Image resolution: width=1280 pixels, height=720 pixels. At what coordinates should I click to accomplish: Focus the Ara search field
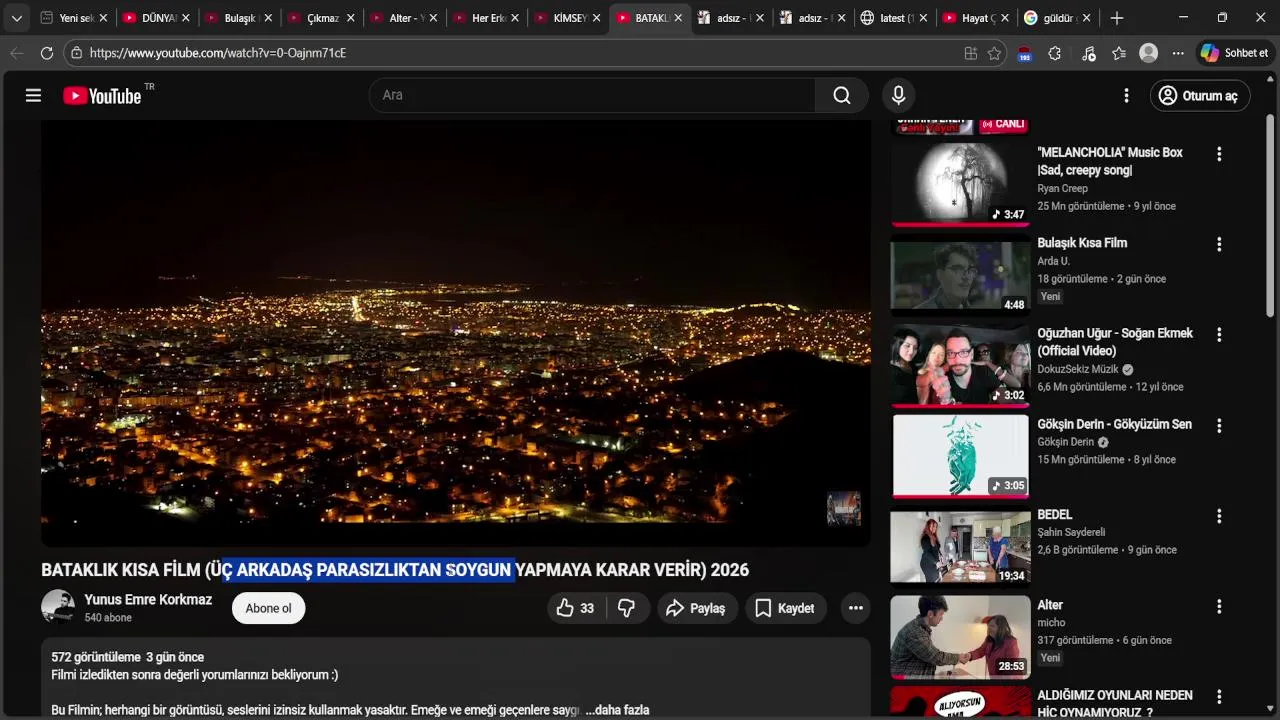(592, 95)
